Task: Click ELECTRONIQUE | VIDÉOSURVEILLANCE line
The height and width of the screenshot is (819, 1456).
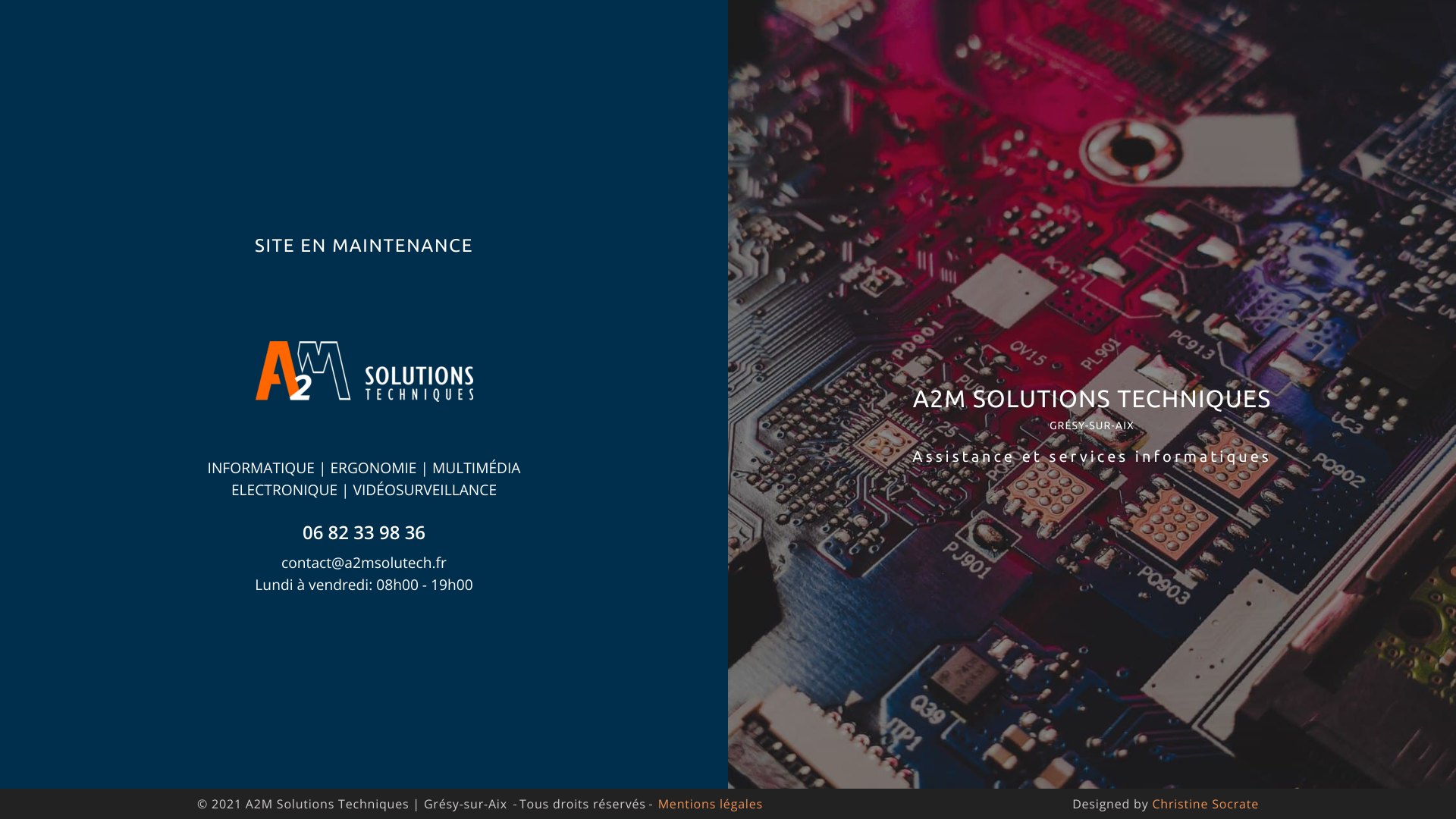Action: point(364,490)
